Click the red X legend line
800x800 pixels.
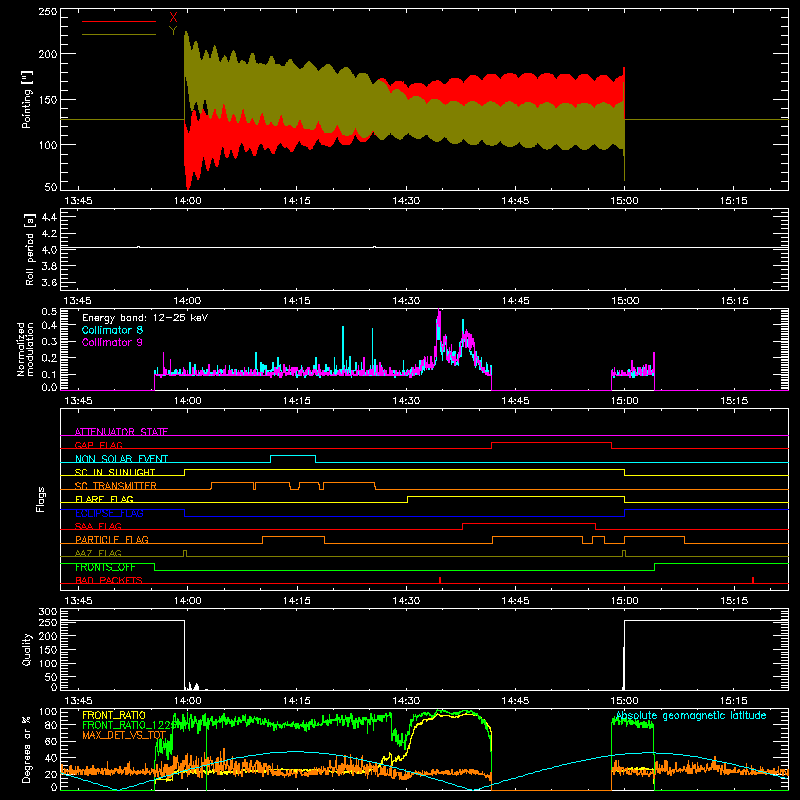point(119,21)
